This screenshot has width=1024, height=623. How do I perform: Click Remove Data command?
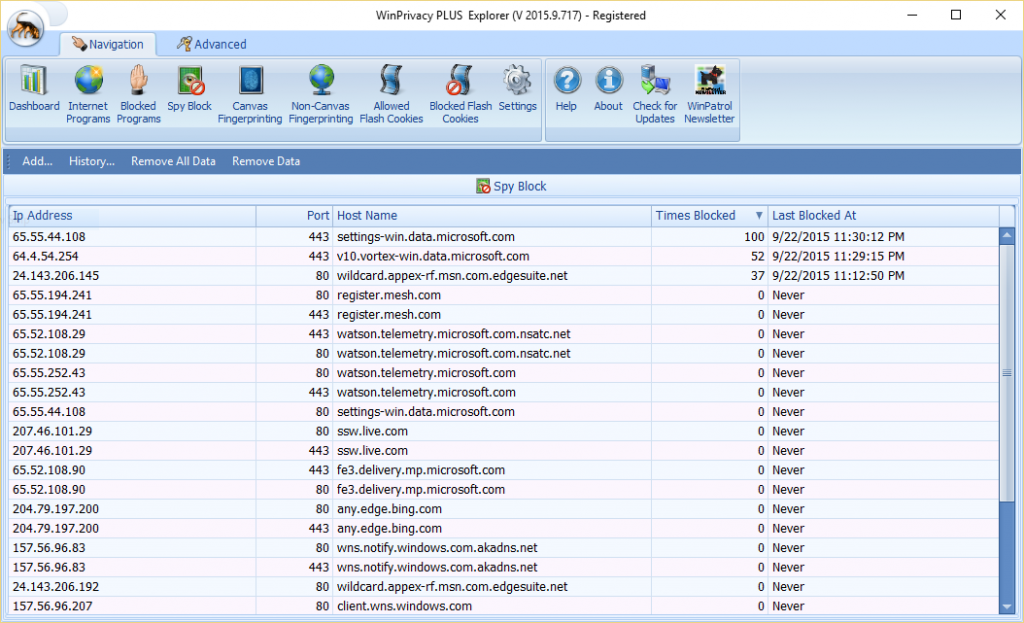pos(266,161)
